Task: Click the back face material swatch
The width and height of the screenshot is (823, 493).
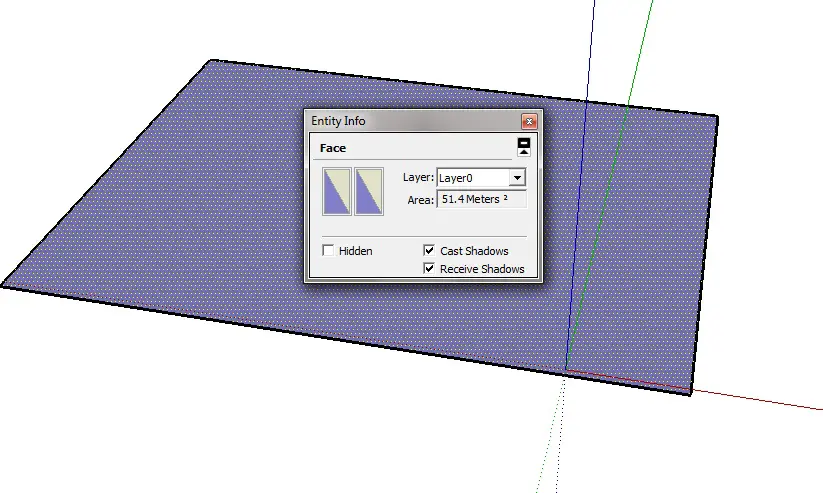Action: [x=369, y=191]
